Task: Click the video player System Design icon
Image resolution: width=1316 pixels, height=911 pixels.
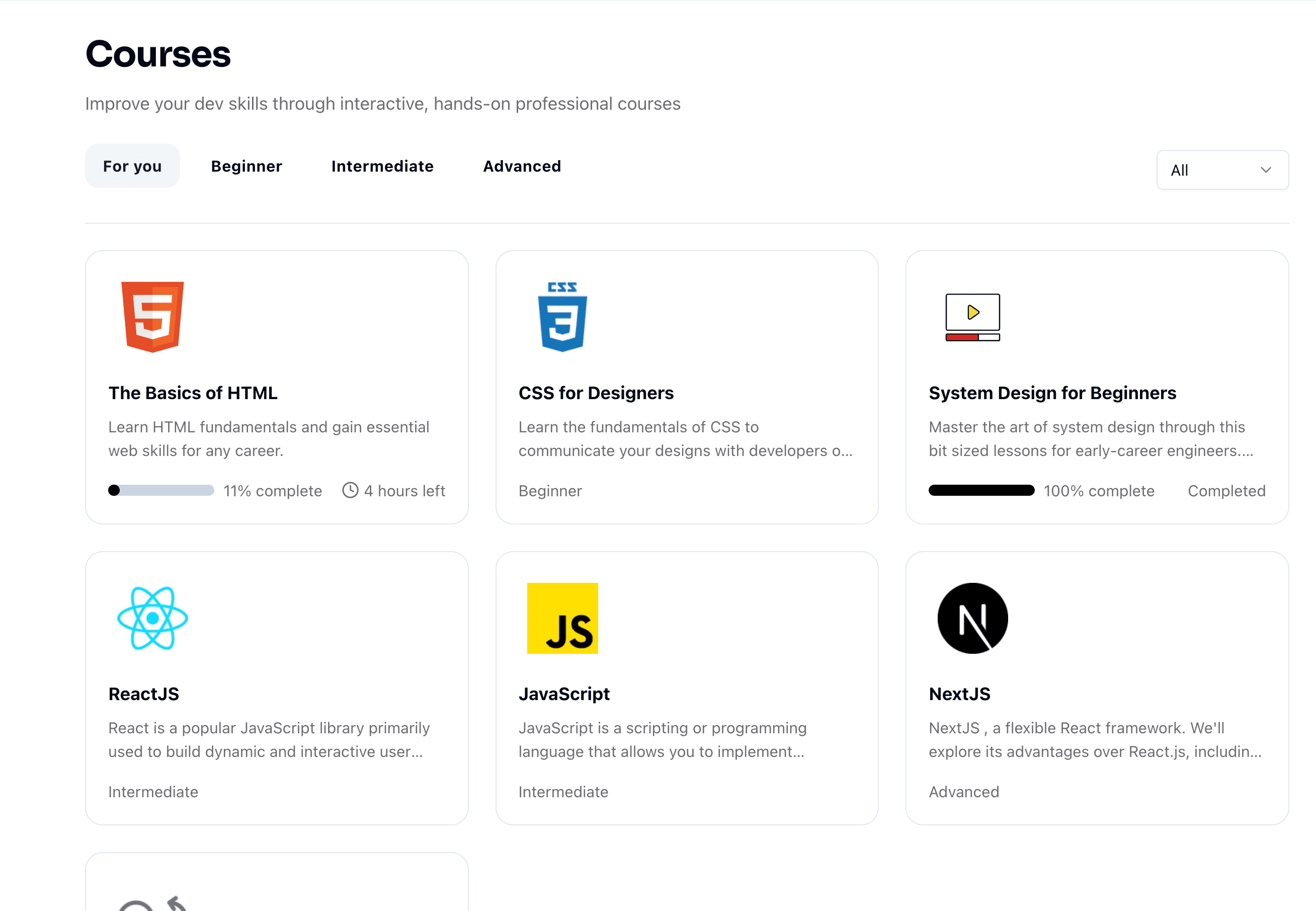Action: [972, 317]
